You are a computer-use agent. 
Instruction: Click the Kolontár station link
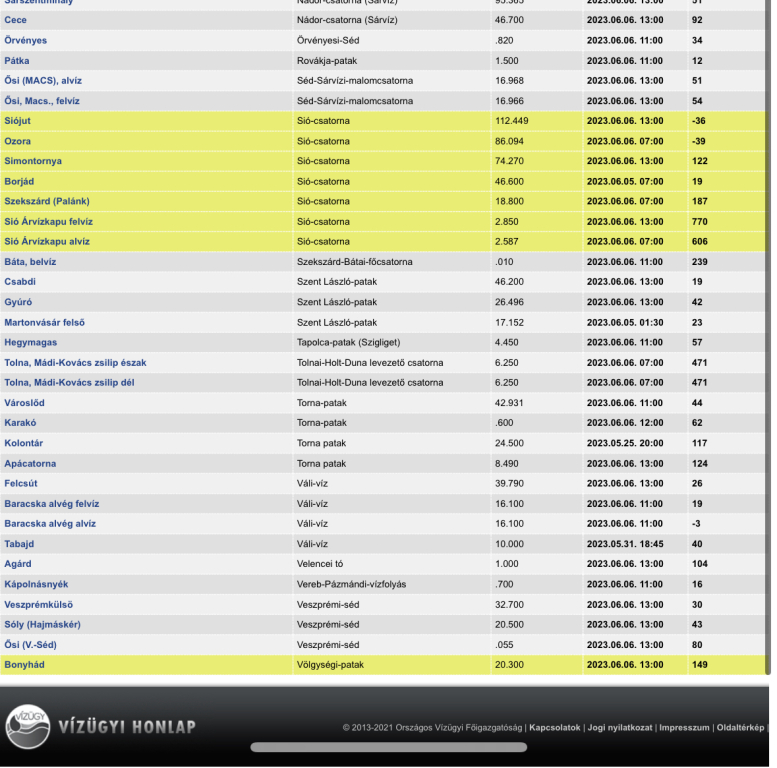tap(24, 443)
